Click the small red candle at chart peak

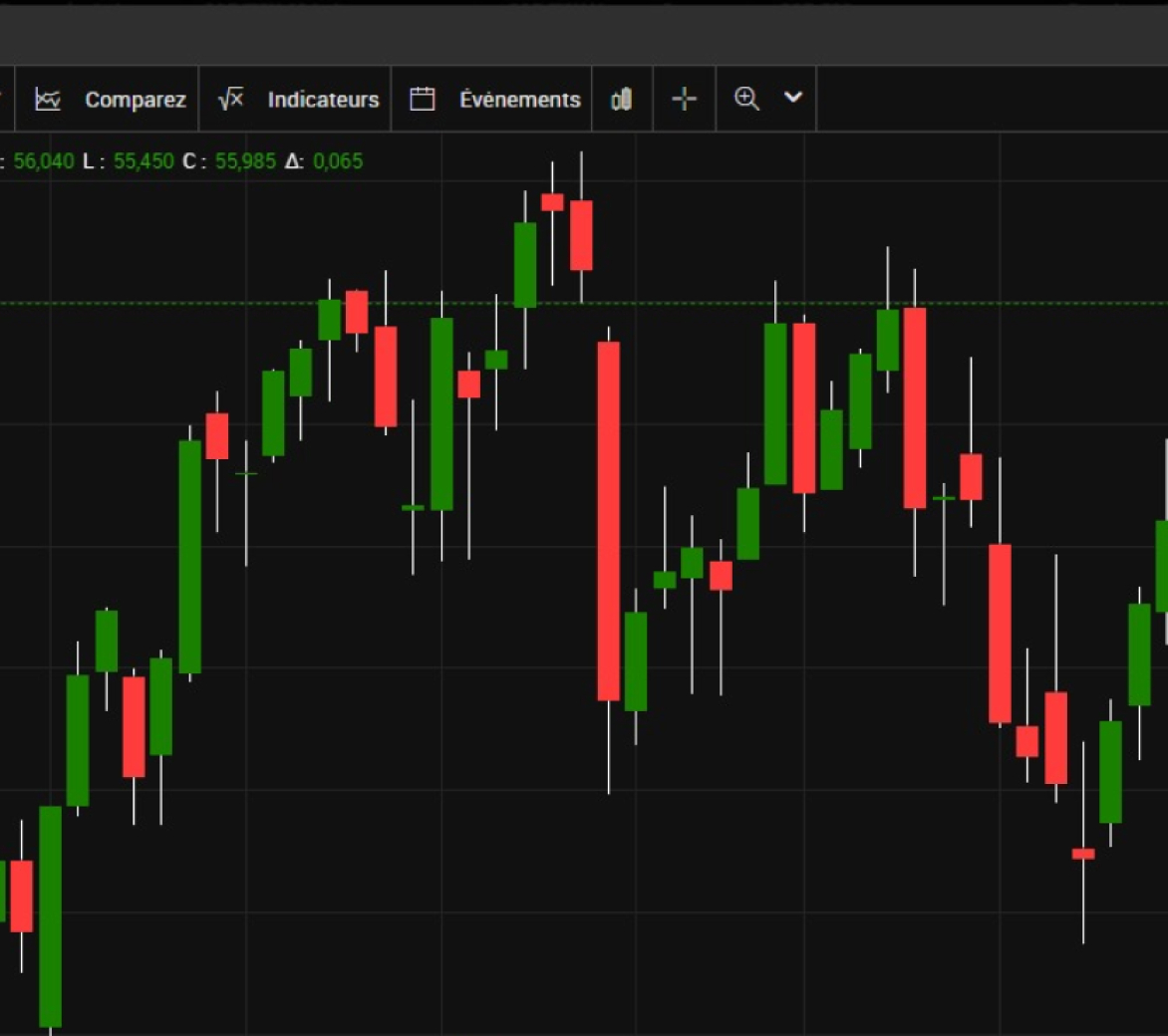[x=552, y=202]
